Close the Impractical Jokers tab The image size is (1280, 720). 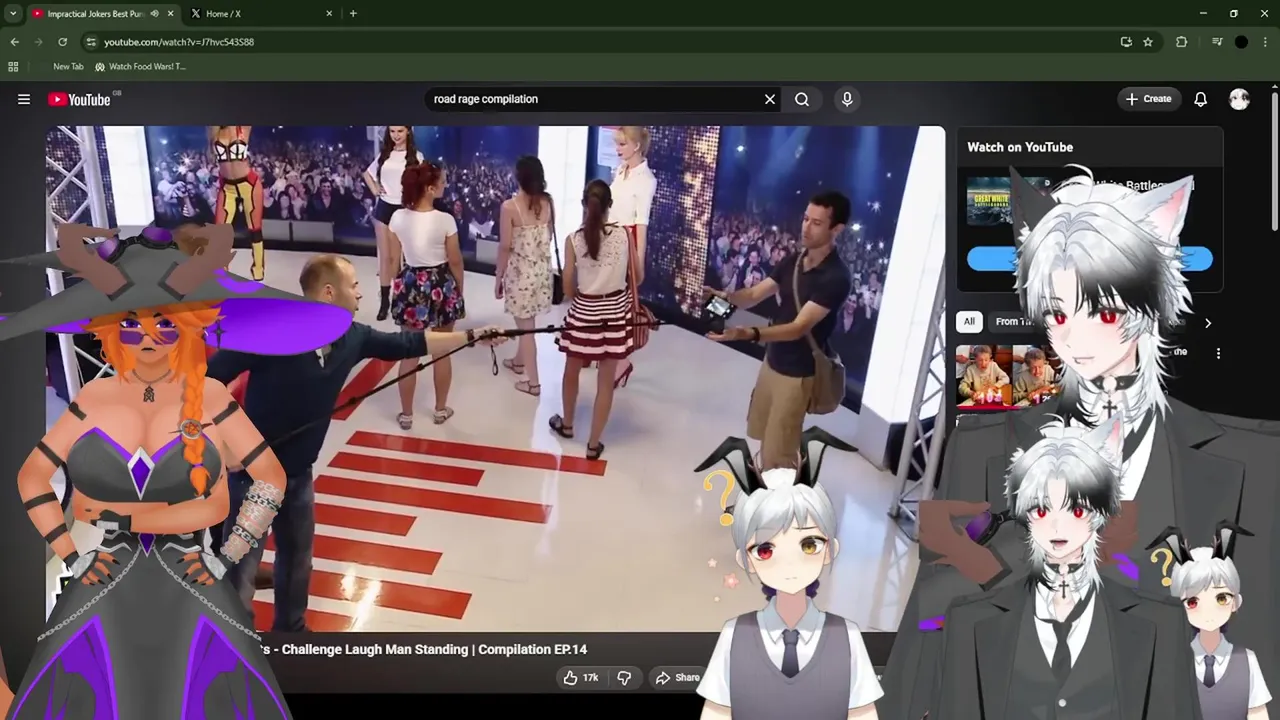(171, 14)
